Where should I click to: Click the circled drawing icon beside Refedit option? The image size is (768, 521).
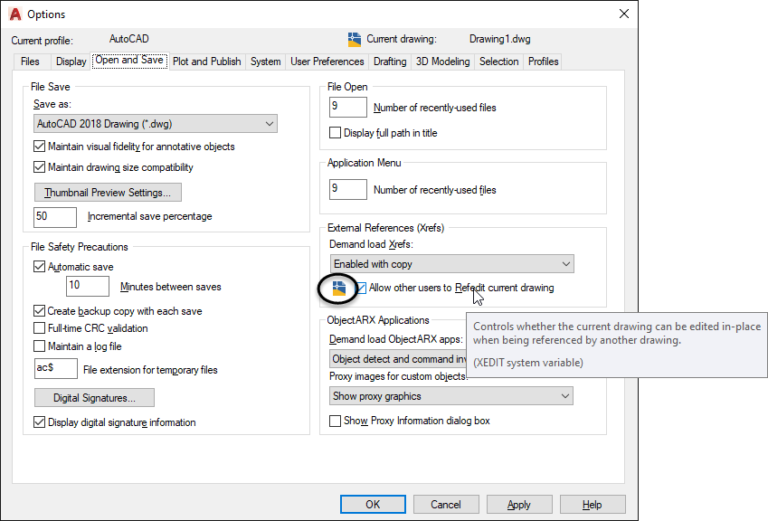pyautogui.click(x=339, y=289)
